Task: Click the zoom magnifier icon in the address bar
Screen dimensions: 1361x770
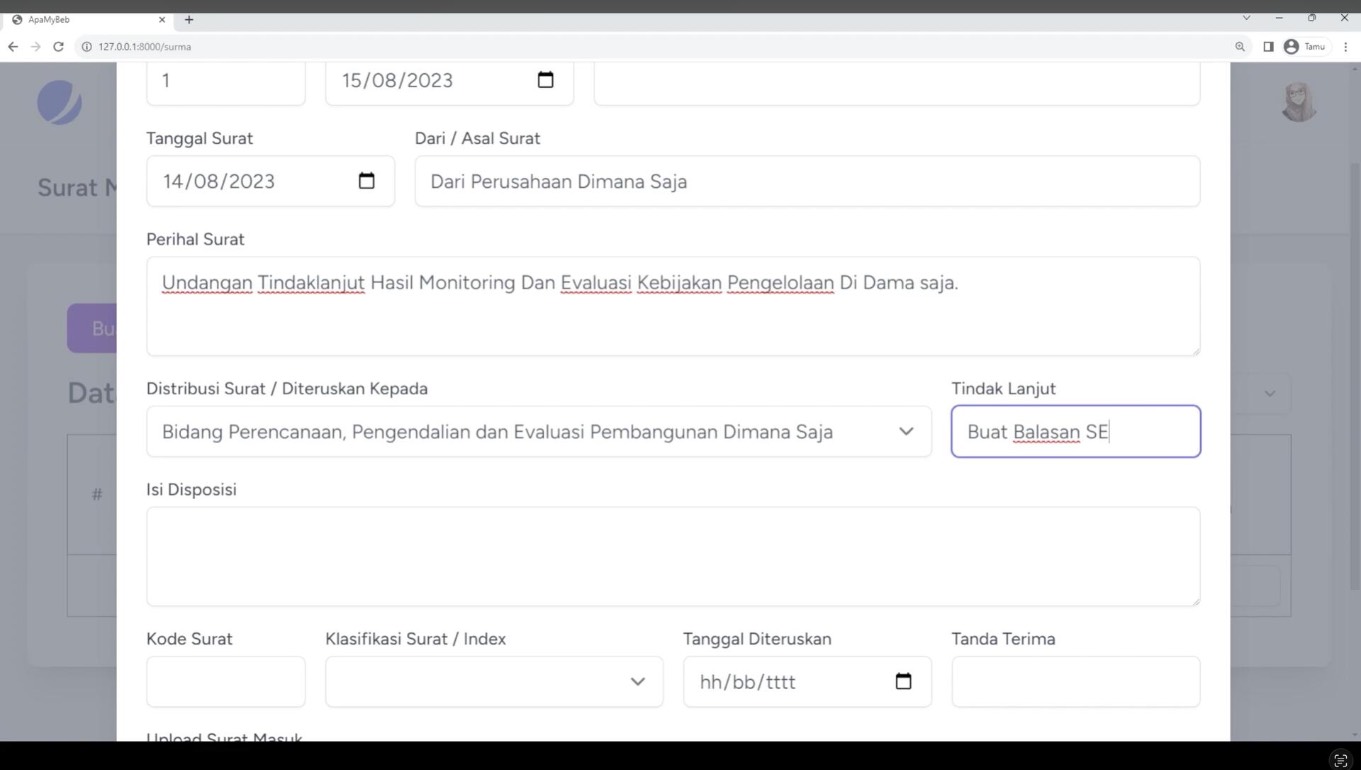Action: point(1240,47)
